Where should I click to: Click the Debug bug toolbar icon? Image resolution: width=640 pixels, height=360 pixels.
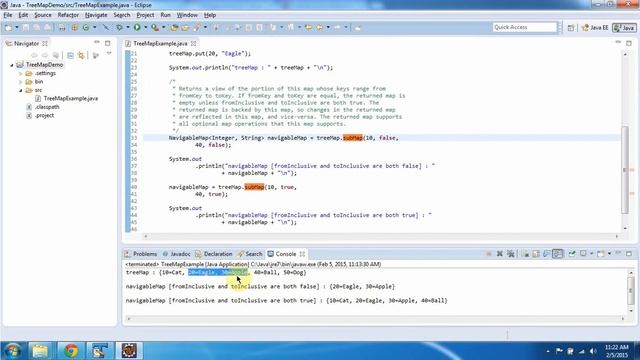119,27
